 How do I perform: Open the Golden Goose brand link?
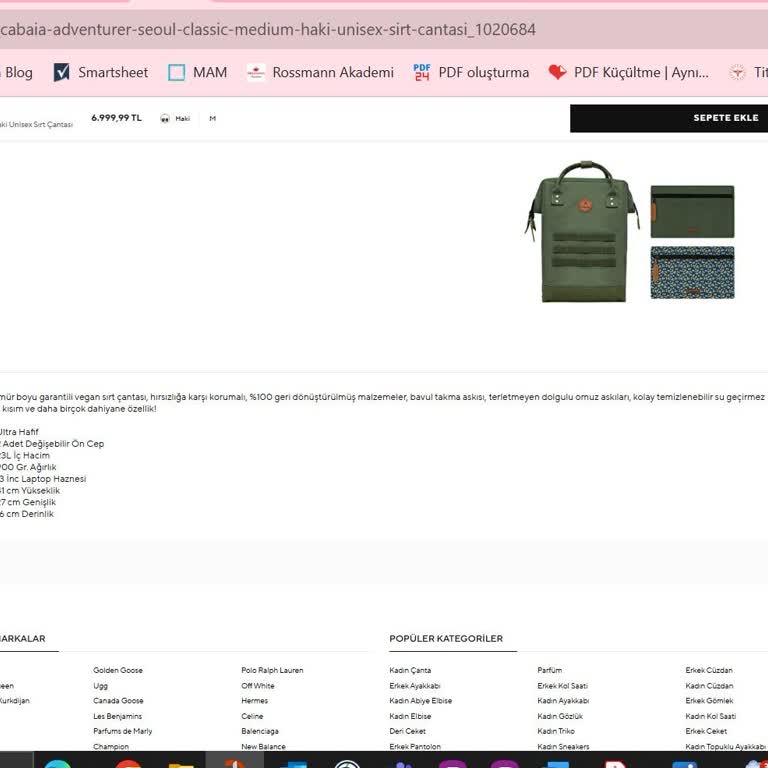(118, 670)
